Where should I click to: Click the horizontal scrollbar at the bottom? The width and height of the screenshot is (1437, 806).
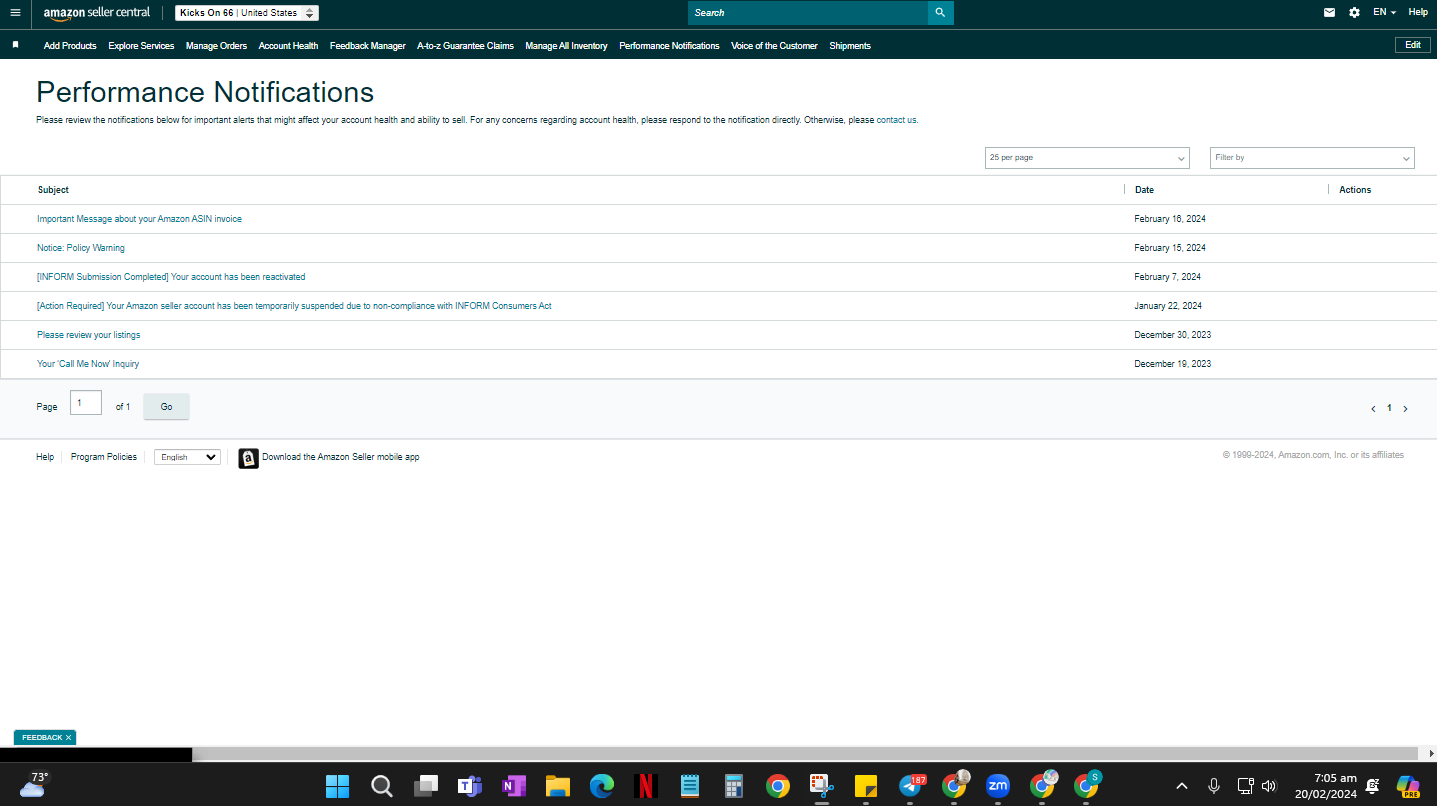[x=805, y=754]
